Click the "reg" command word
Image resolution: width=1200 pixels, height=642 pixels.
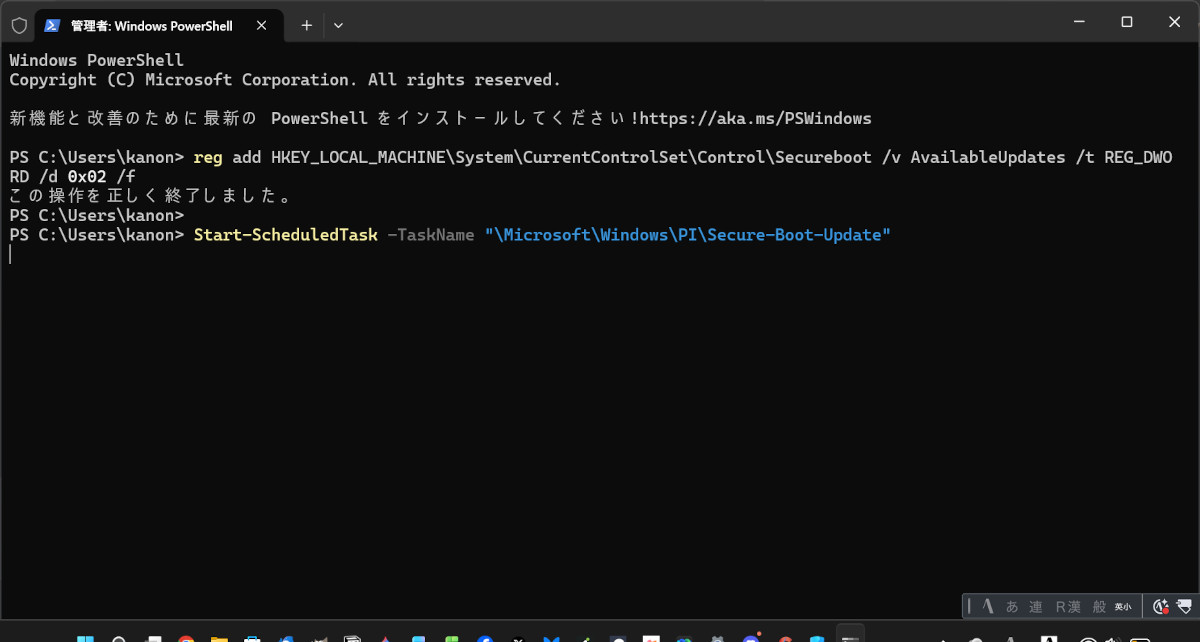208,157
